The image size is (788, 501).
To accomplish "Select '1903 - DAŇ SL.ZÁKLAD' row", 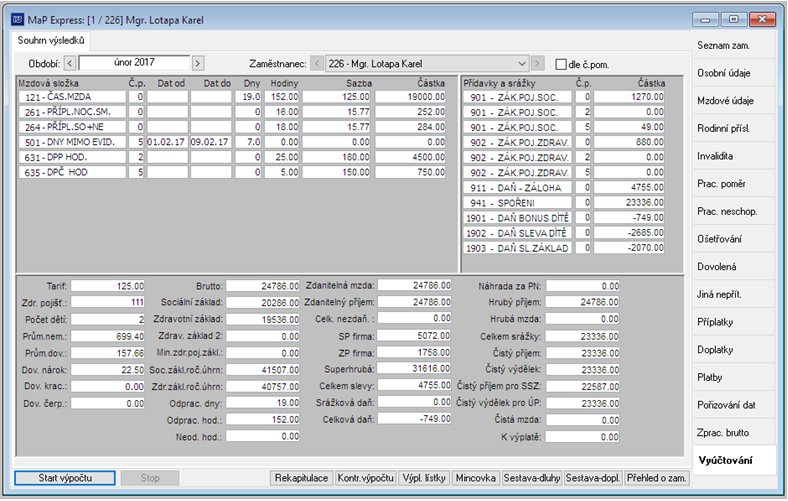I will pos(563,248).
